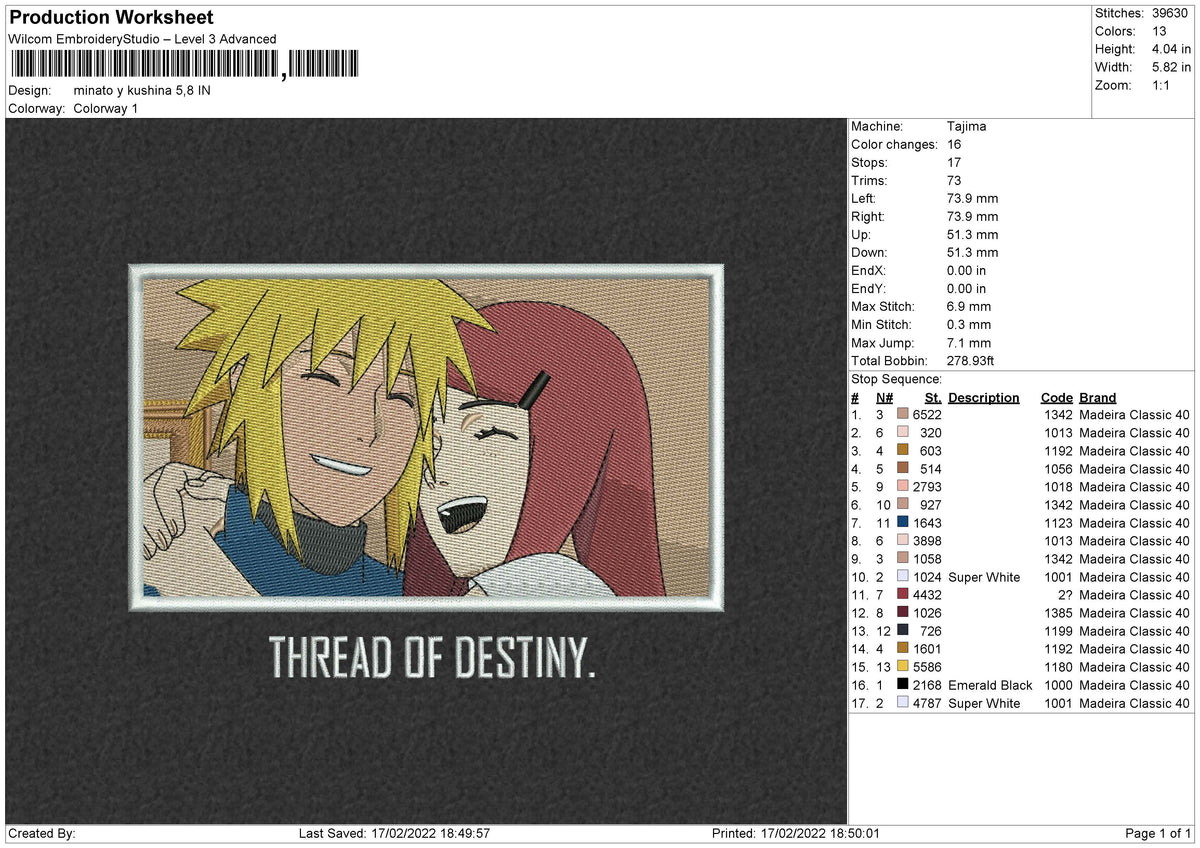
Task: Click the 'Last Saved: 17/02/2022 18:49:57' footer entry
Action: (394, 834)
